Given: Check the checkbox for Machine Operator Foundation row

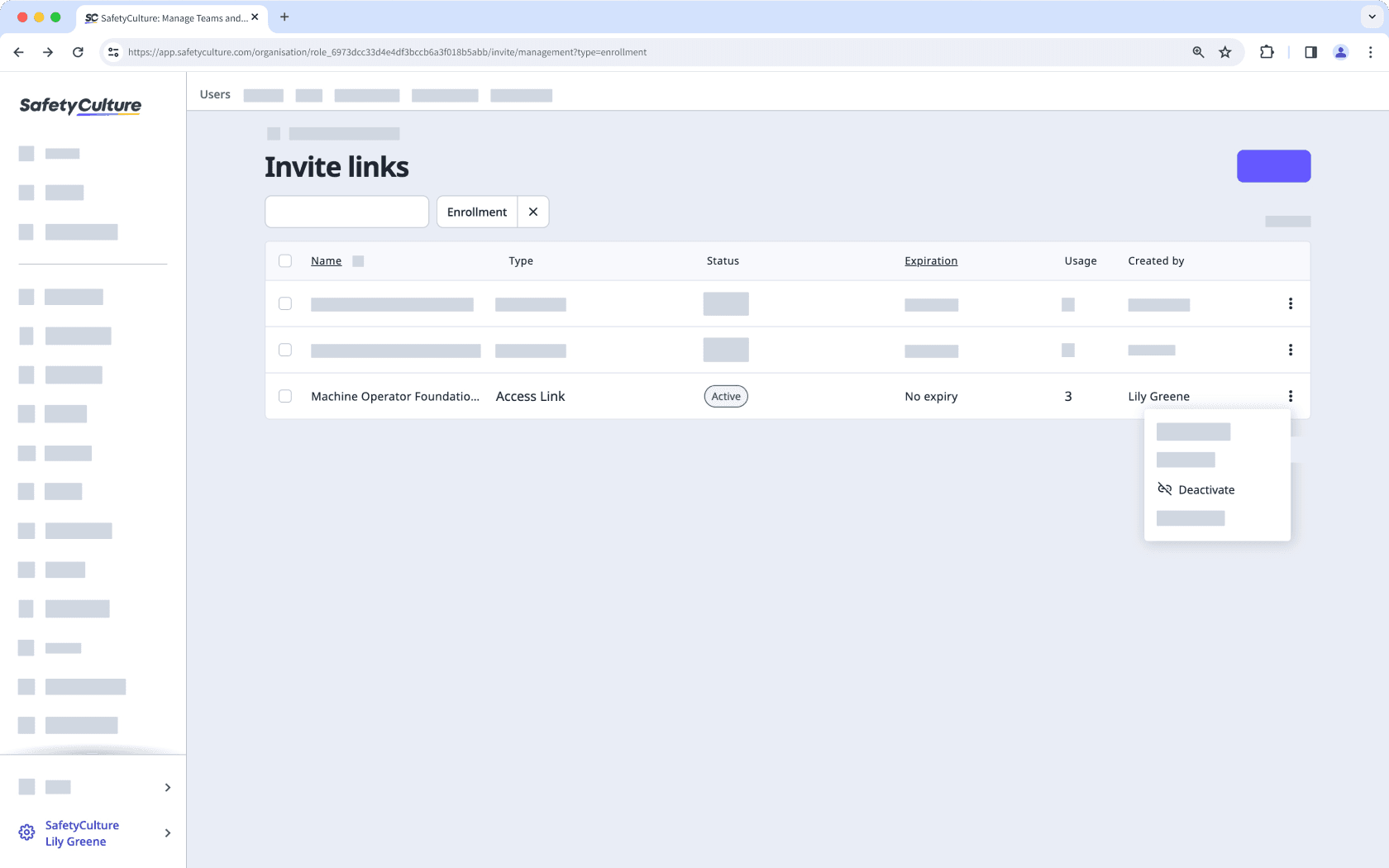Looking at the screenshot, I should coord(285,396).
